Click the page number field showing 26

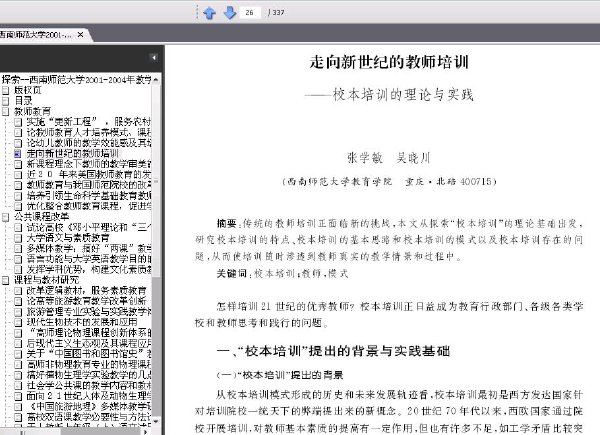(x=250, y=12)
